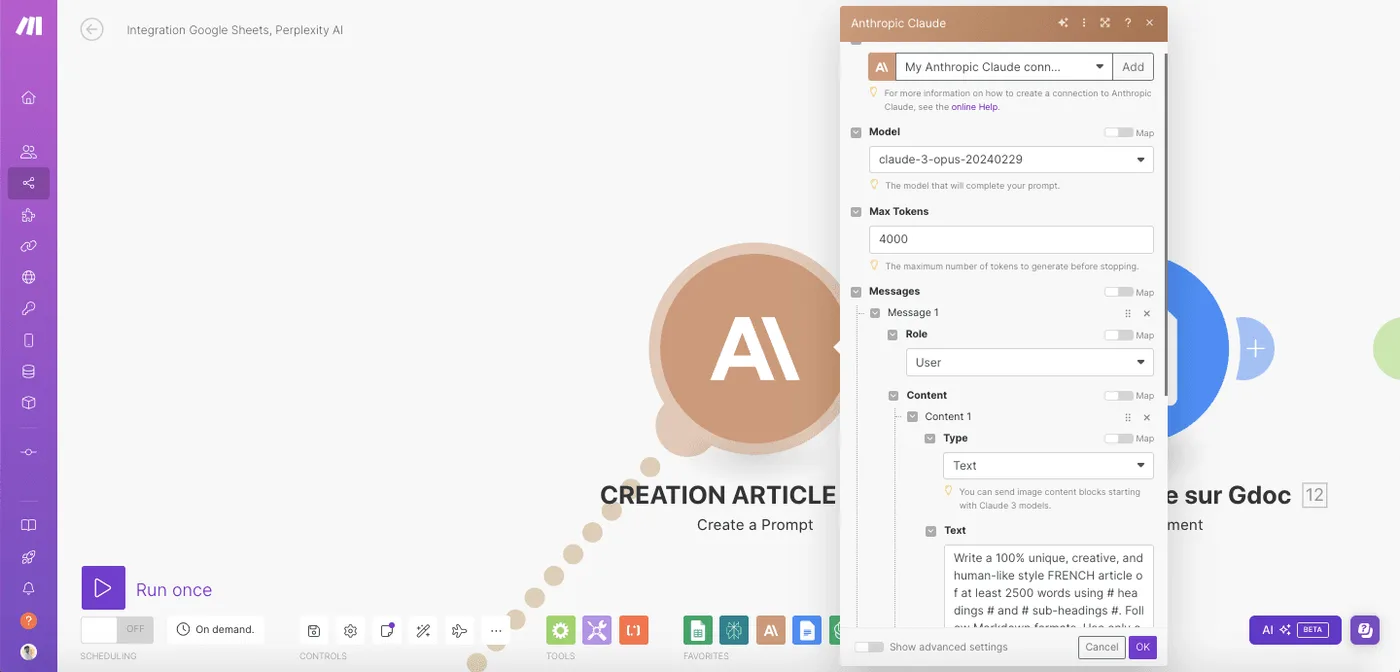Image resolution: width=1400 pixels, height=672 pixels.
Task: Click the Explain flow airplane icon
Action: tap(460, 630)
